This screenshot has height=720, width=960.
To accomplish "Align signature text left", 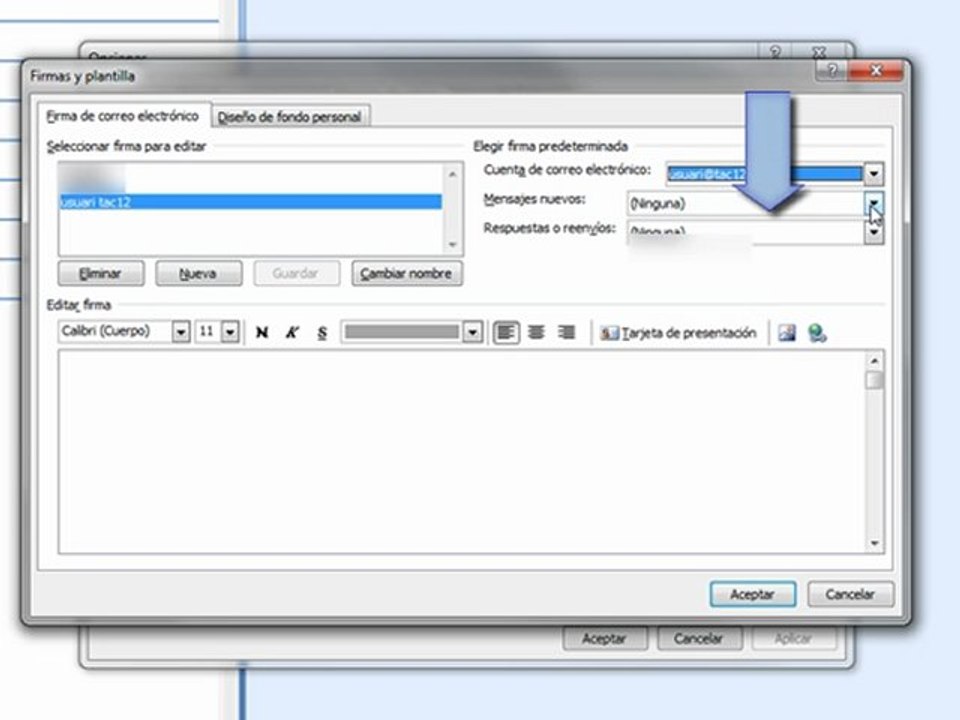I will [506, 332].
